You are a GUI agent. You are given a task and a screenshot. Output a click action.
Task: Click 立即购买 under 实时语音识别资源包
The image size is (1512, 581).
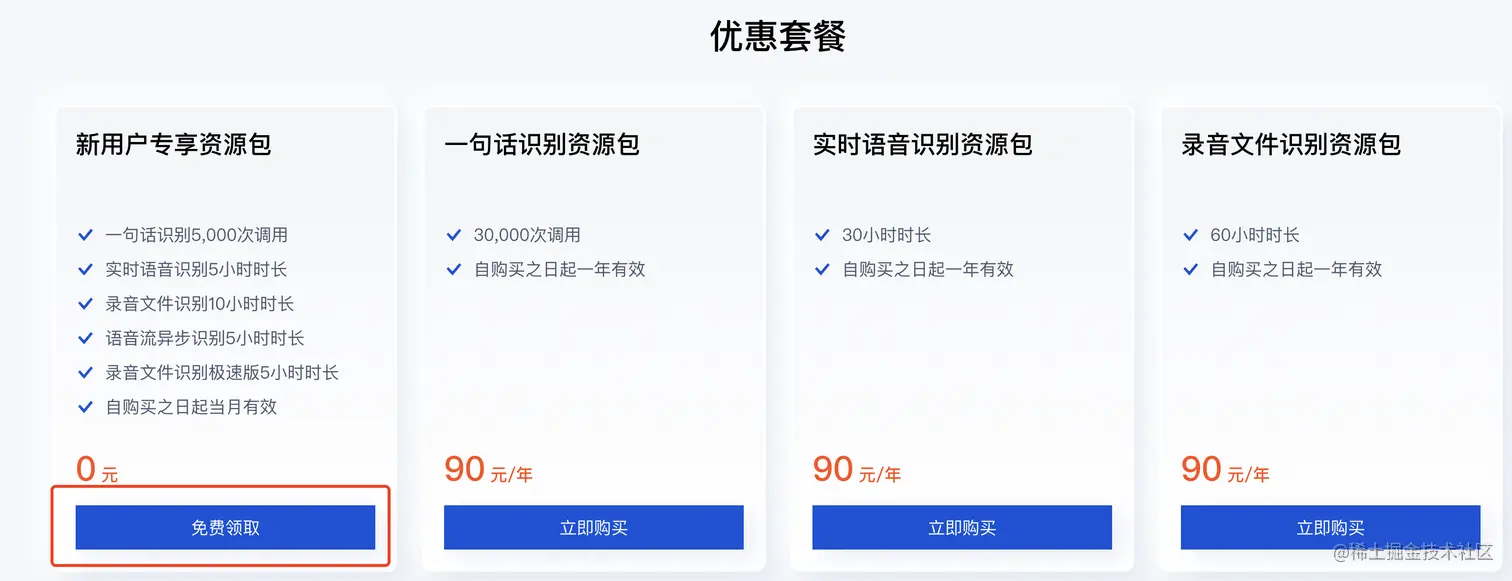pyautogui.click(x=961, y=527)
